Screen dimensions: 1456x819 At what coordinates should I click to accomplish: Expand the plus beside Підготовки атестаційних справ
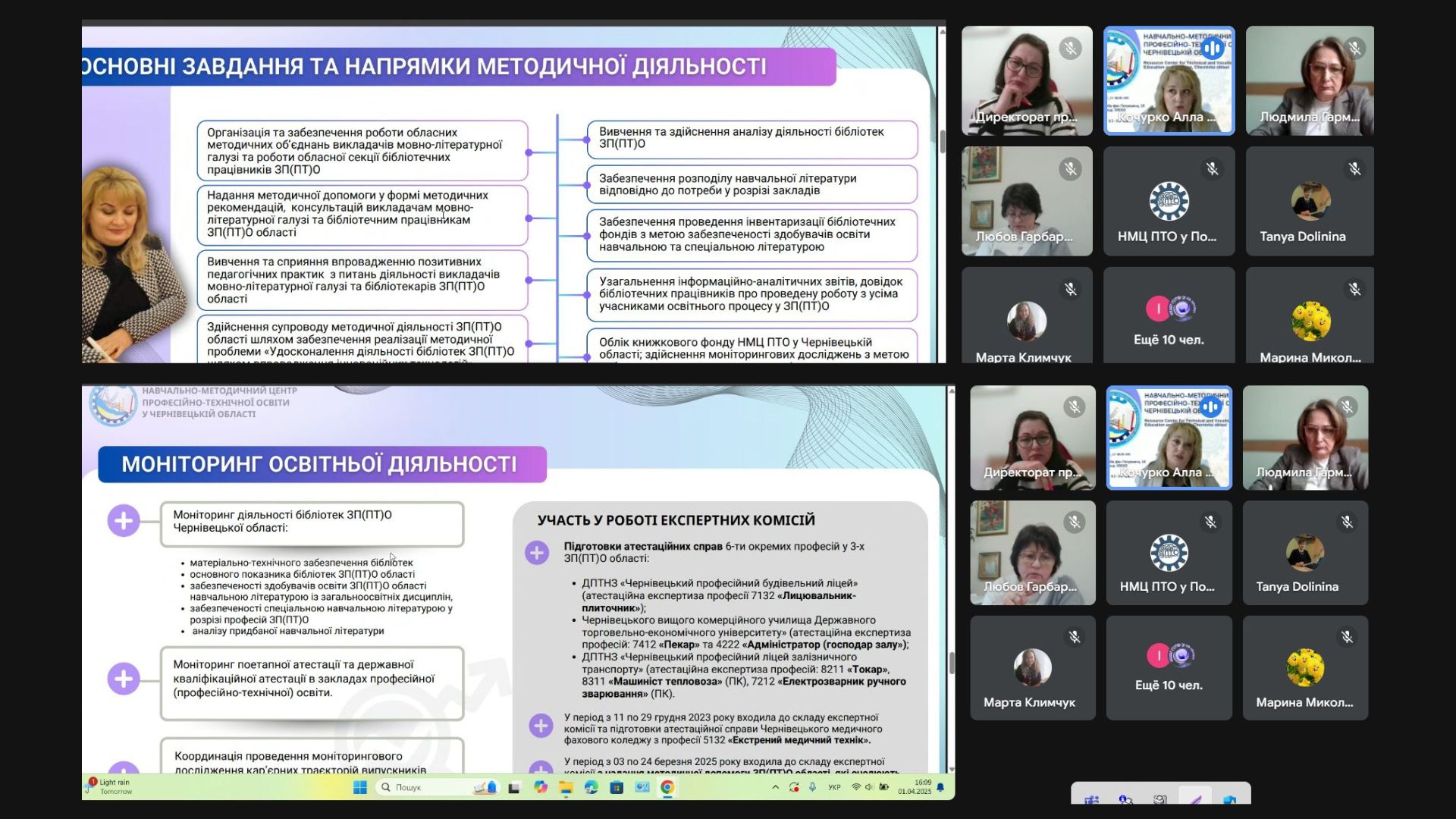(x=537, y=552)
